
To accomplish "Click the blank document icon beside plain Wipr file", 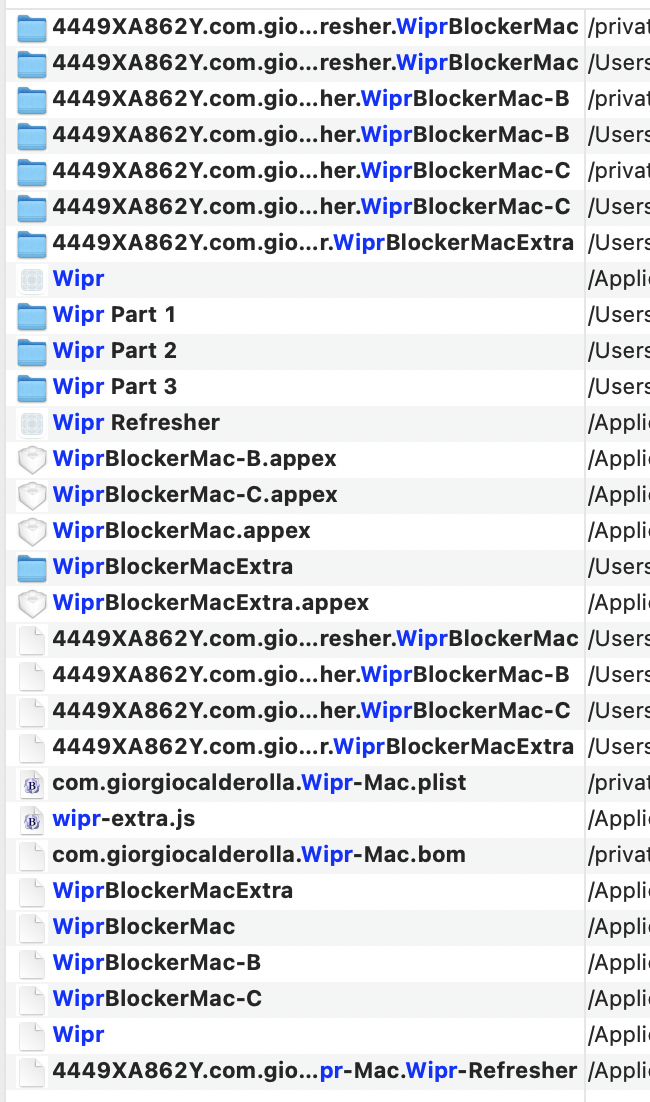I will coord(32,1035).
